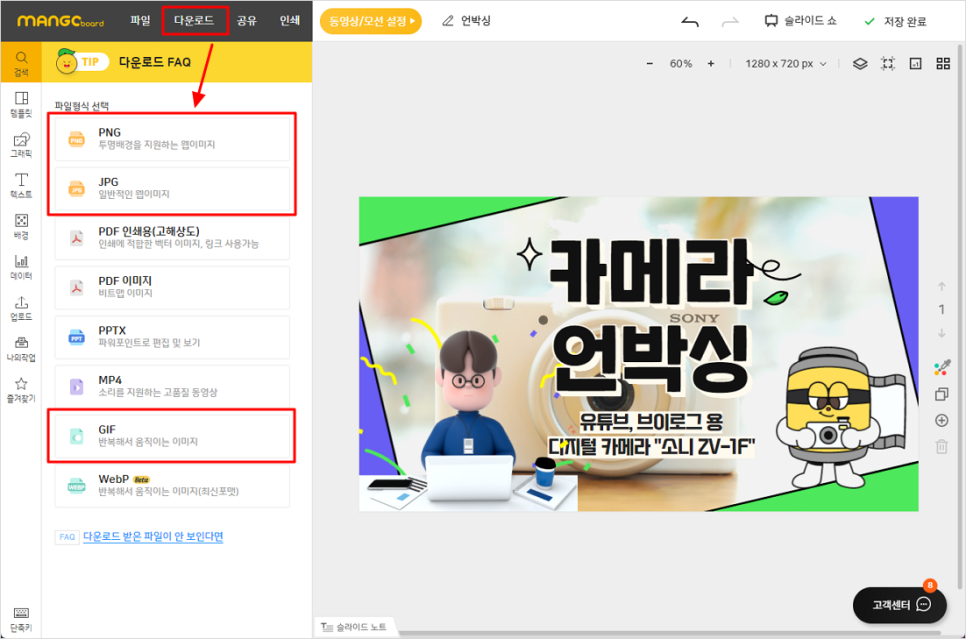Choose PNG download format
This screenshot has width=966, height=639.
click(x=172, y=139)
